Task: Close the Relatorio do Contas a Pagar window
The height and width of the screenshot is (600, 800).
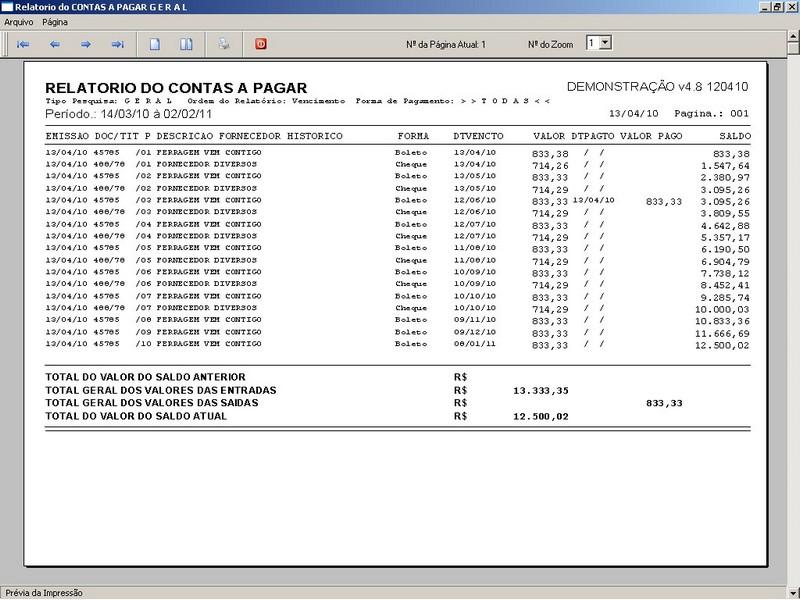Action: point(790,7)
